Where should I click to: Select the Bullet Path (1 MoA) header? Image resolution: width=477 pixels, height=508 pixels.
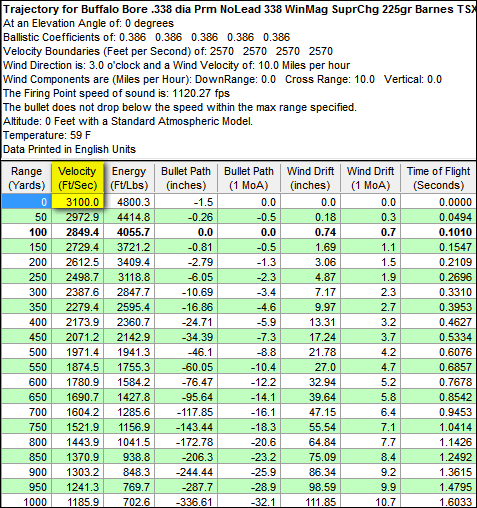[x=249, y=178]
